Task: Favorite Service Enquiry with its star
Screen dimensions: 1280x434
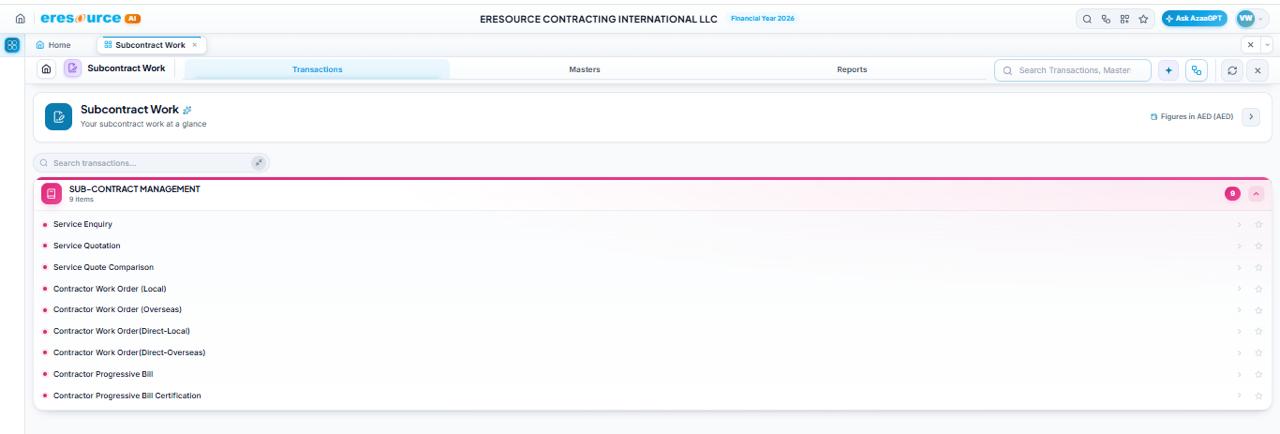Action: point(1259,224)
